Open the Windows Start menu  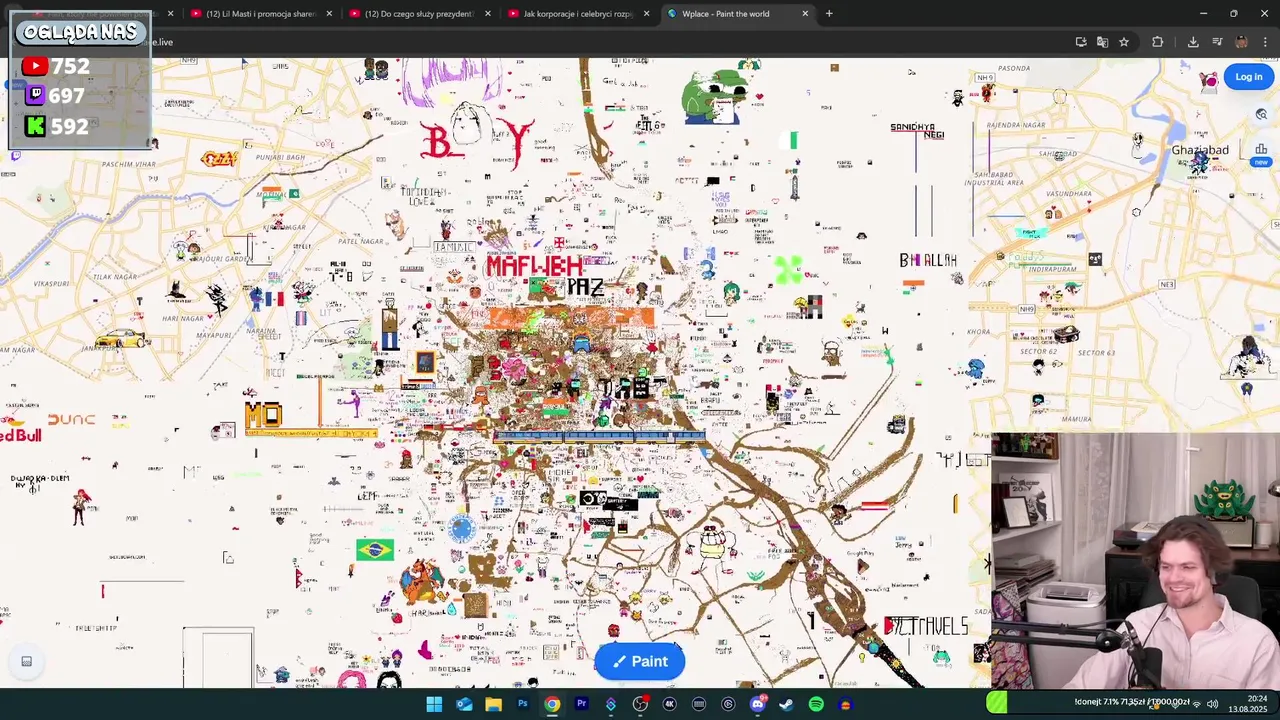click(x=434, y=705)
